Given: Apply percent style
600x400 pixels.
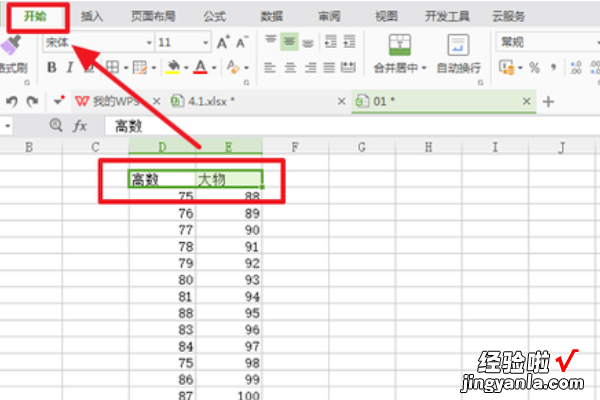Looking at the screenshot, I should tap(535, 68).
